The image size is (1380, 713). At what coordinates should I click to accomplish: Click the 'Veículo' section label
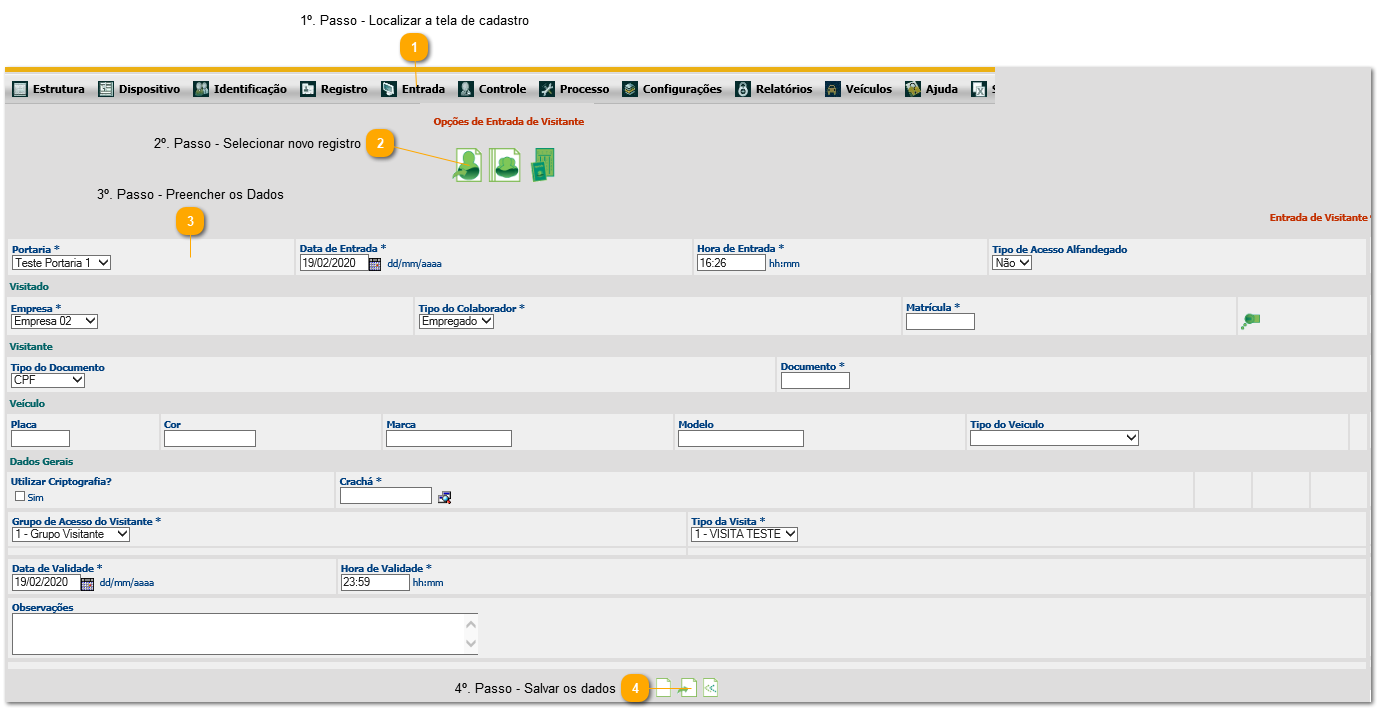tap(27, 404)
